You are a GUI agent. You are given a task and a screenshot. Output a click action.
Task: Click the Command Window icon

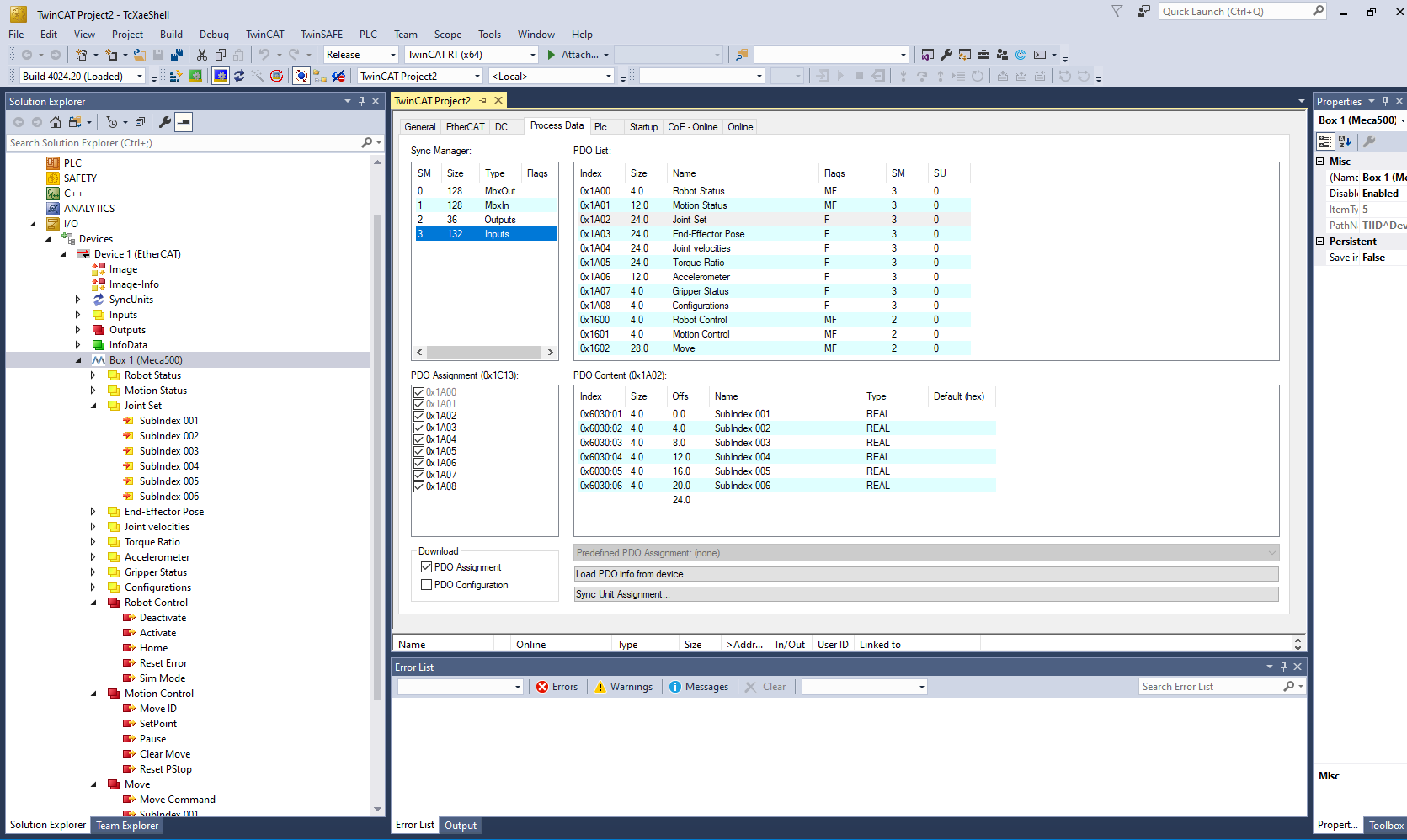point(1040,55)
